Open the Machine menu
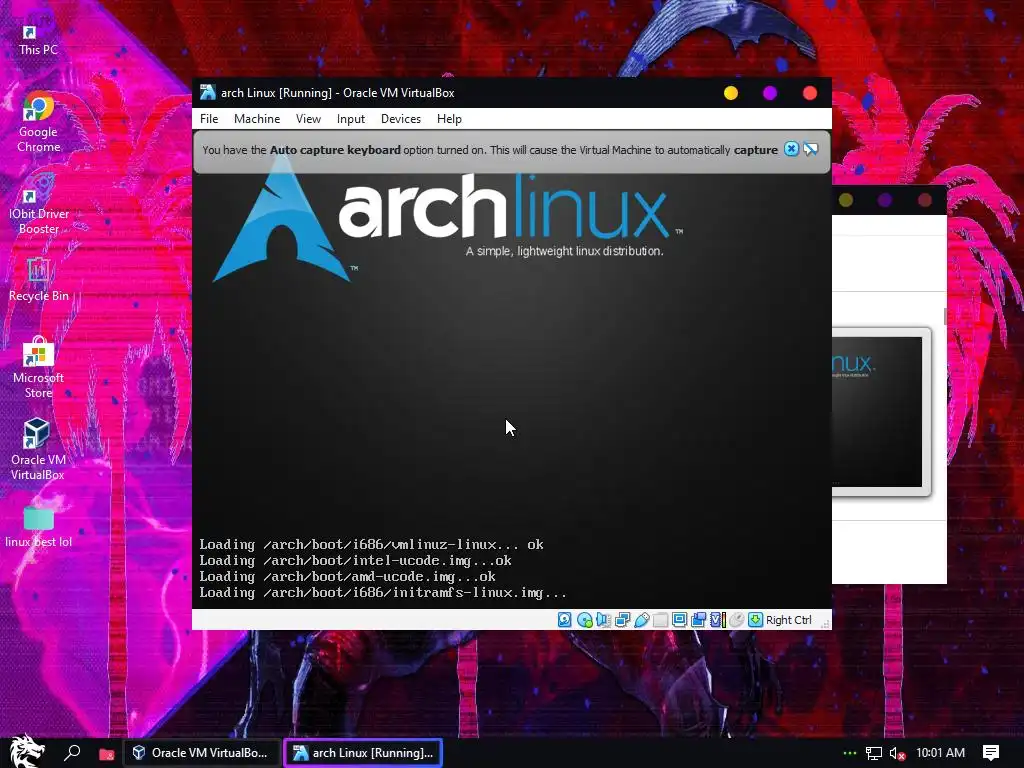This screenshot has height=768, width=1024. coord(257,119)
